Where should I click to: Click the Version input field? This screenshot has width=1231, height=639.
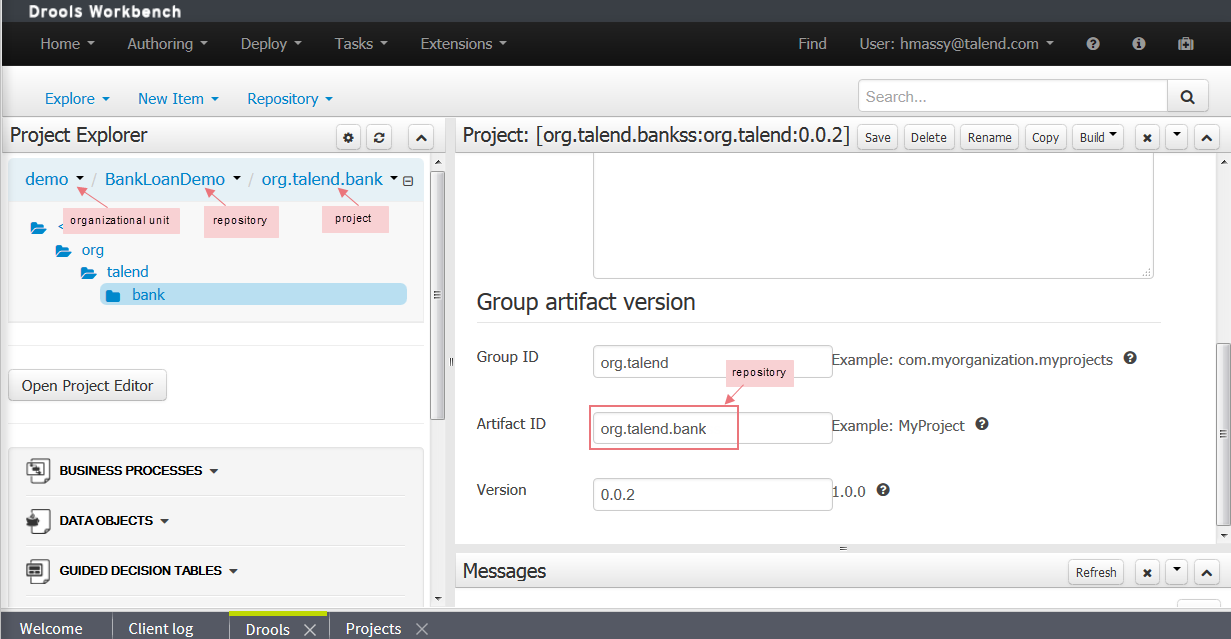(712, 494)
